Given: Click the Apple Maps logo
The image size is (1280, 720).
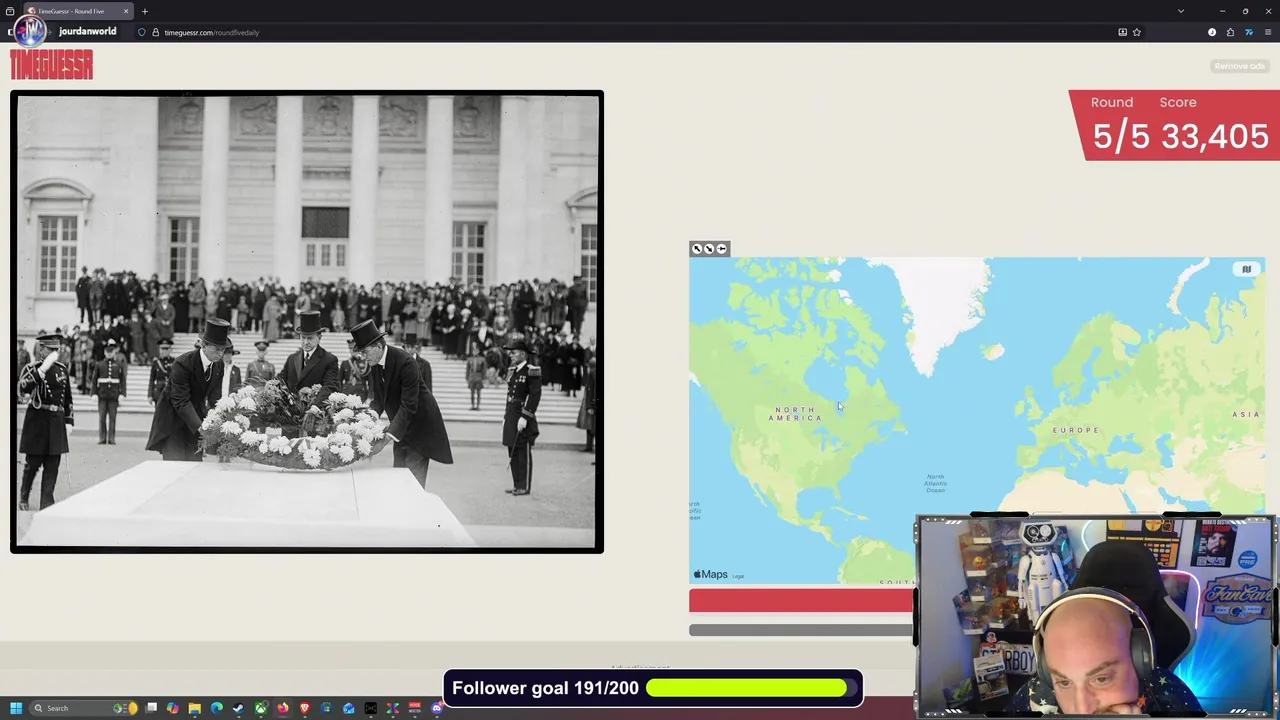Looking at the screenshot, I should tap(711, 575).
